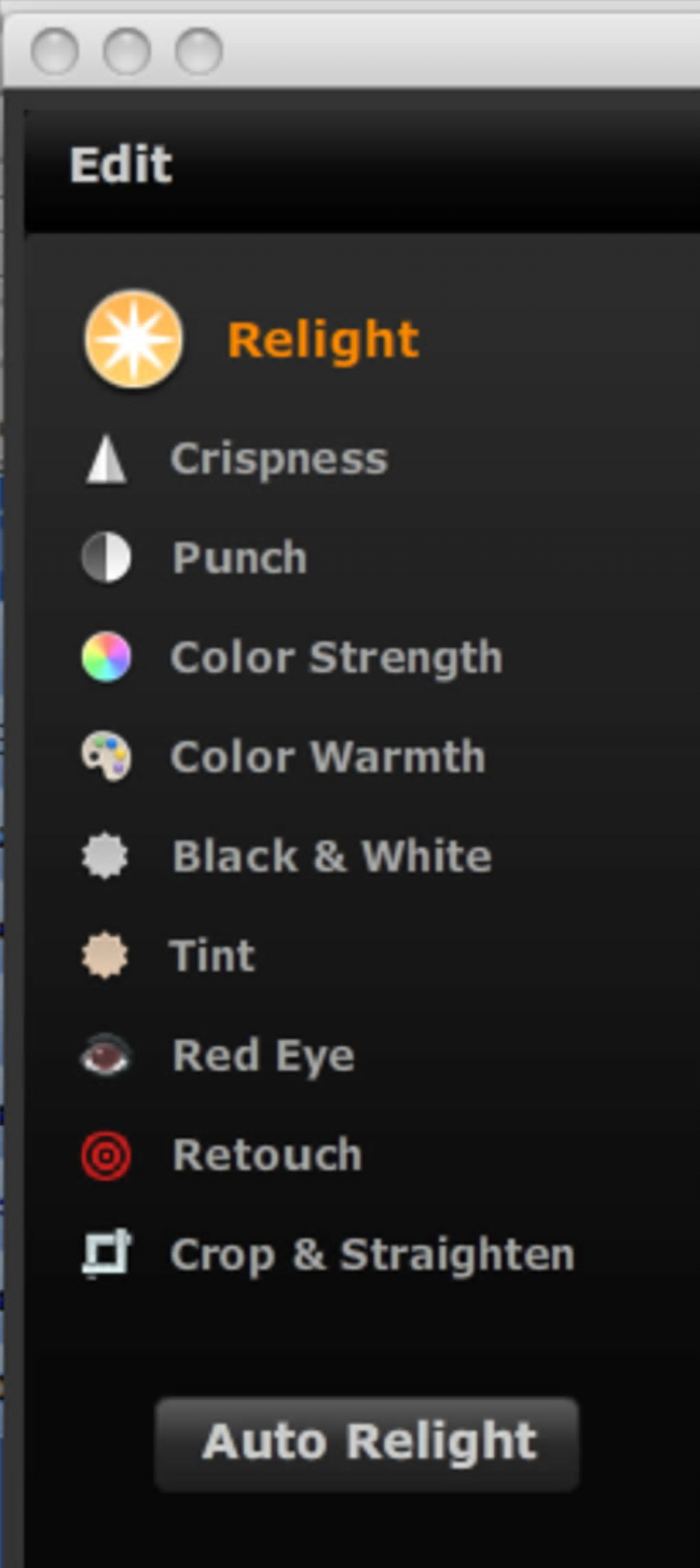Select the Black & White icon
This screenshot has height=1568, width=700.
104,856
